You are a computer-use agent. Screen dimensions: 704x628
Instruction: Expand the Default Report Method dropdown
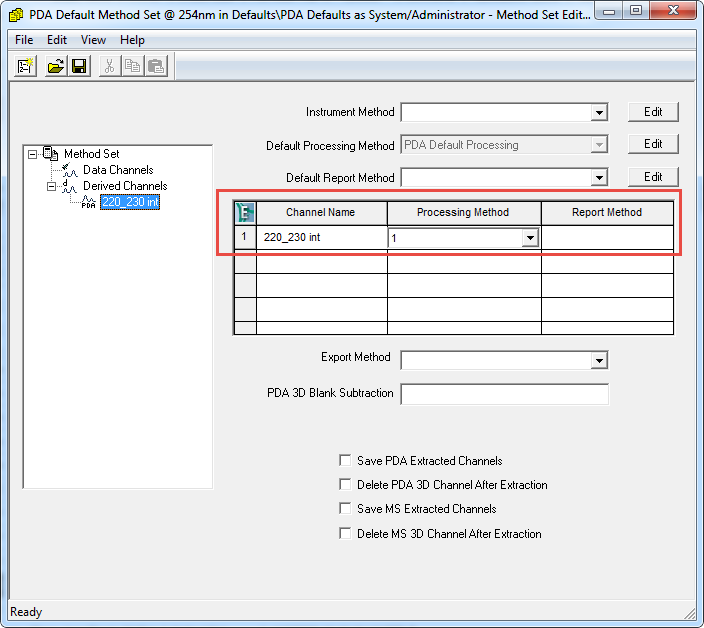click(598, 178)
